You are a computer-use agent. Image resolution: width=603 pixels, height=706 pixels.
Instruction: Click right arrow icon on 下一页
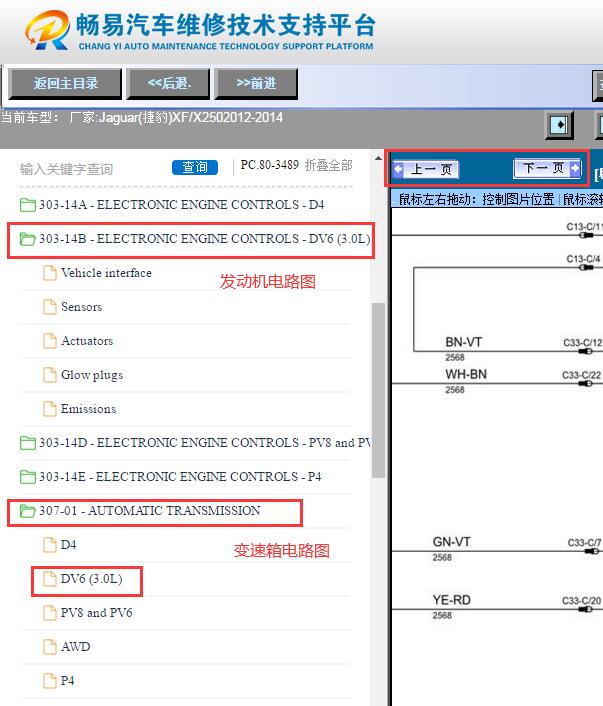coord(575,168)
